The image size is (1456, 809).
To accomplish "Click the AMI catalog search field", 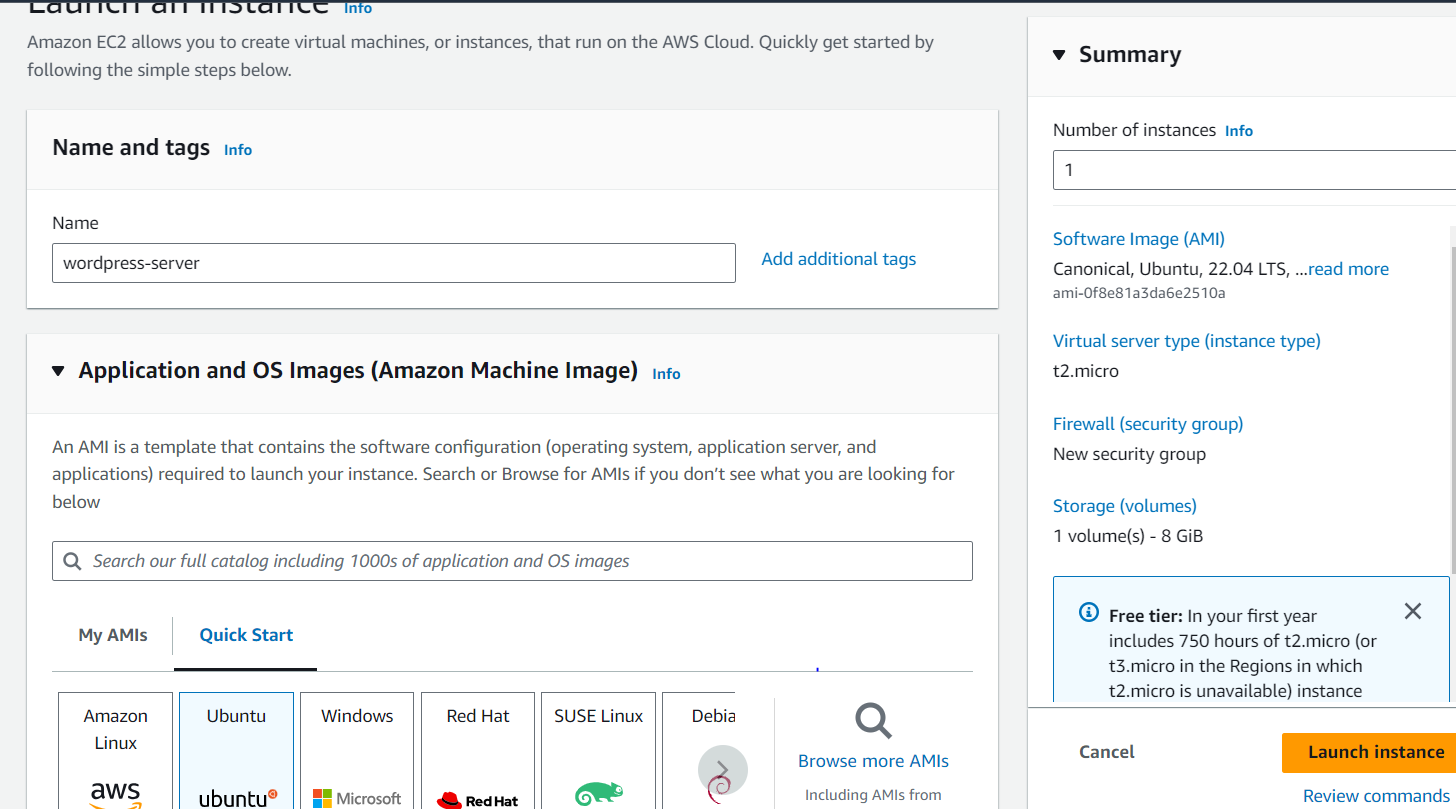I will [x=512, y=561].
